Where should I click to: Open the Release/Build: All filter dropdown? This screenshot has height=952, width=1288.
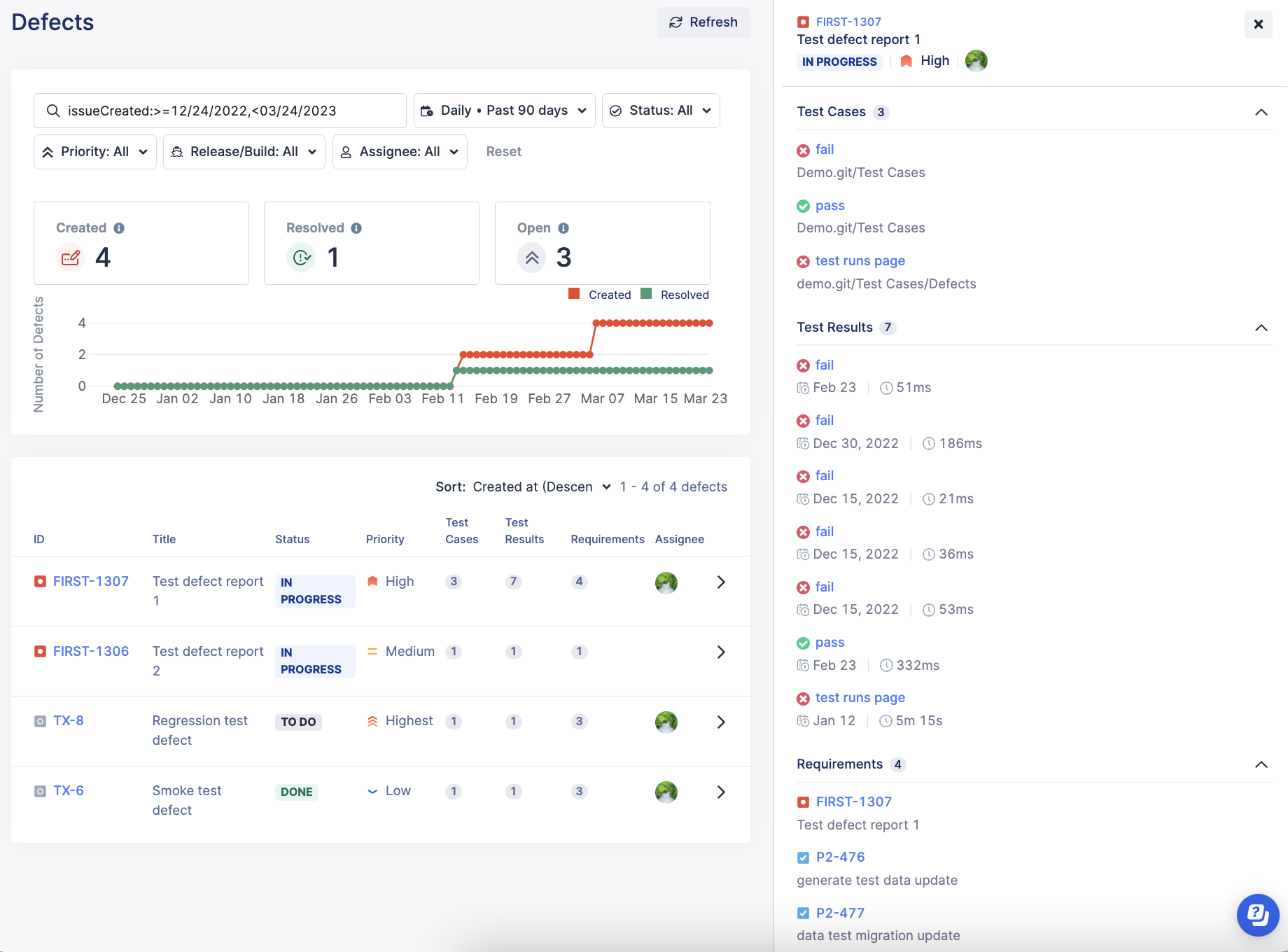[244, 152]
